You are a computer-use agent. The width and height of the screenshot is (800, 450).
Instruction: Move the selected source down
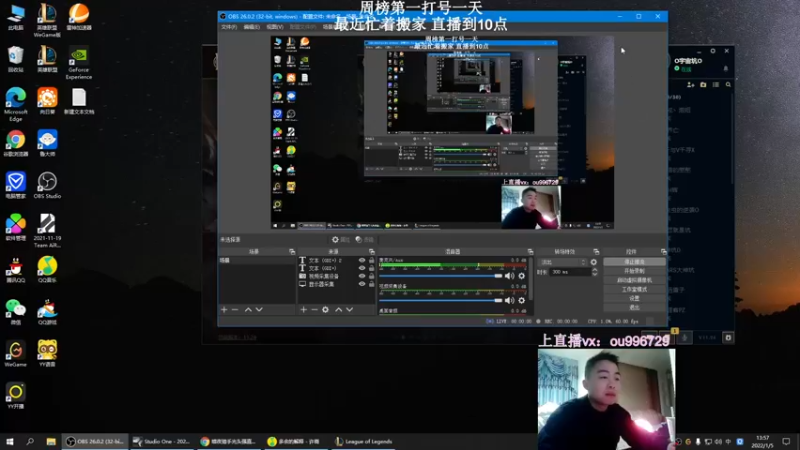coord(349,310)
